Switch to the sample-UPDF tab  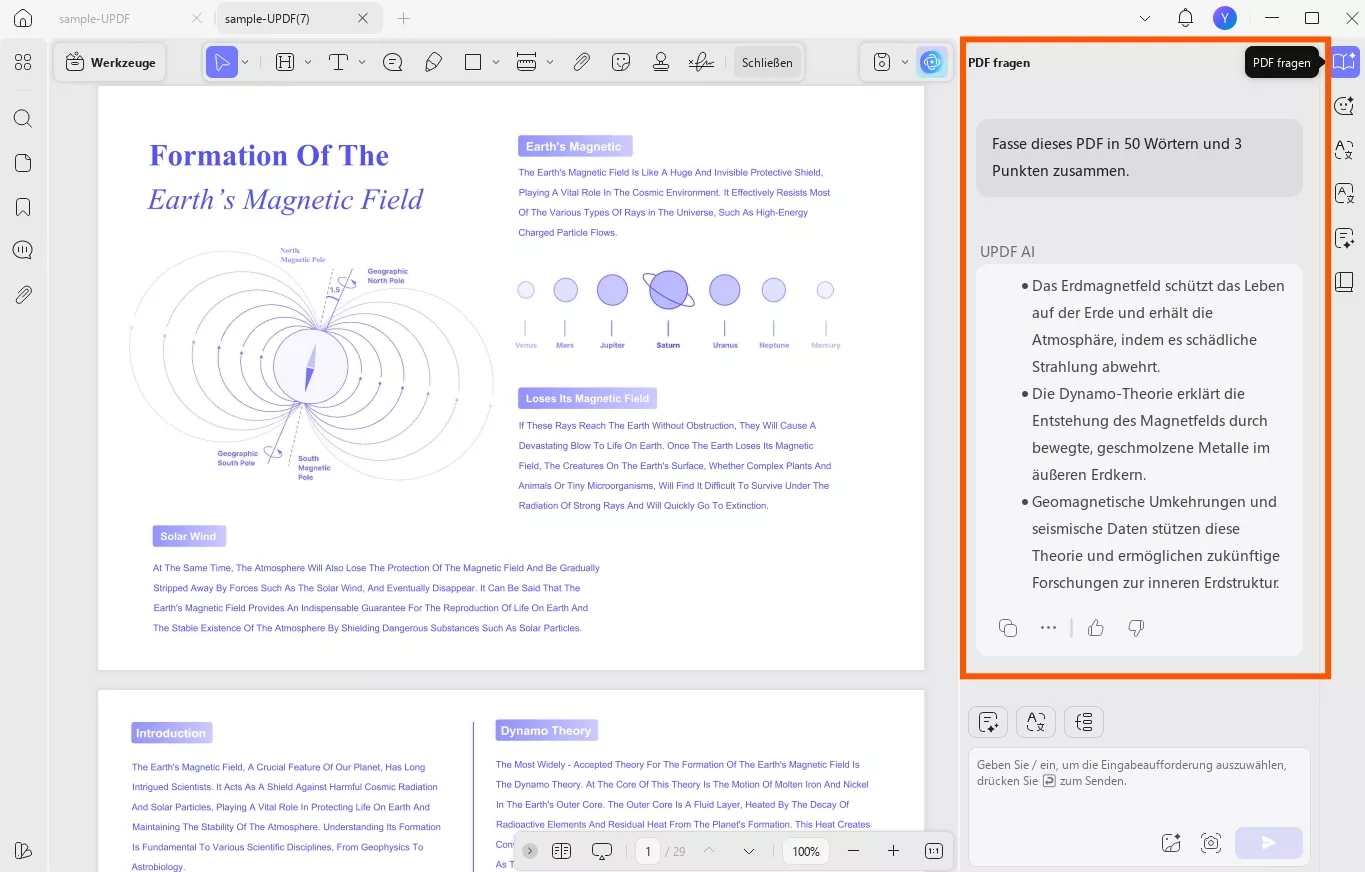click(94, 18)
